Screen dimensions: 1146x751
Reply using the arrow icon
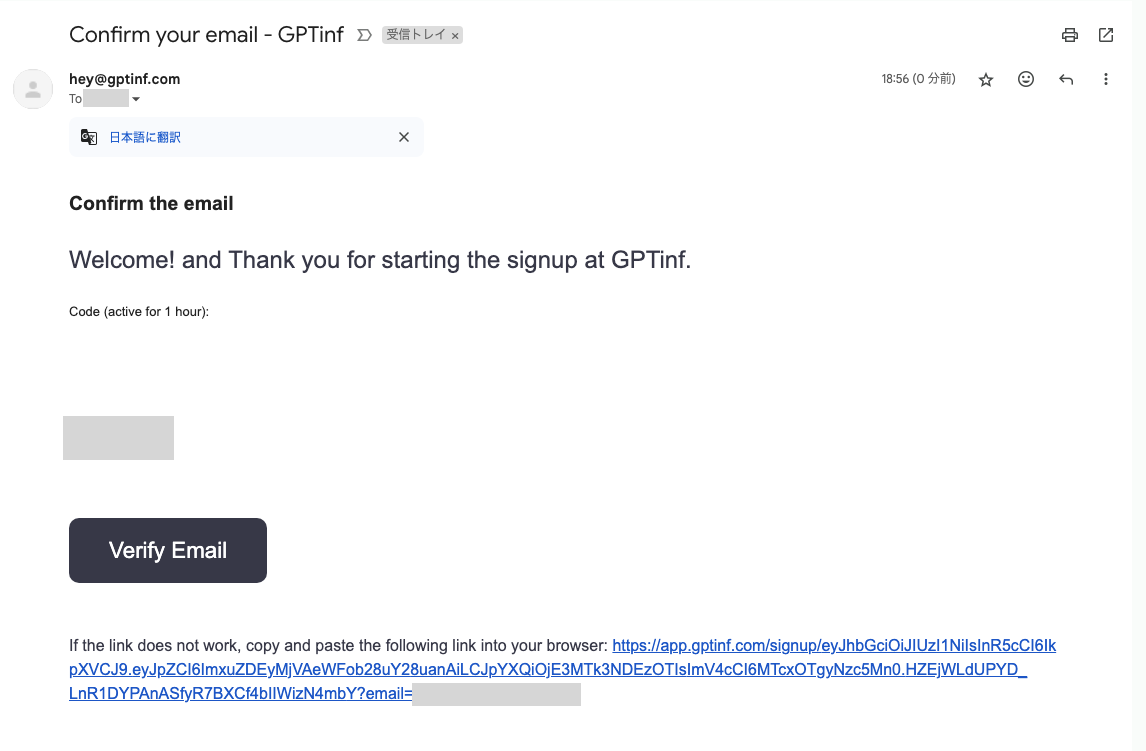tap(1066, 79)
